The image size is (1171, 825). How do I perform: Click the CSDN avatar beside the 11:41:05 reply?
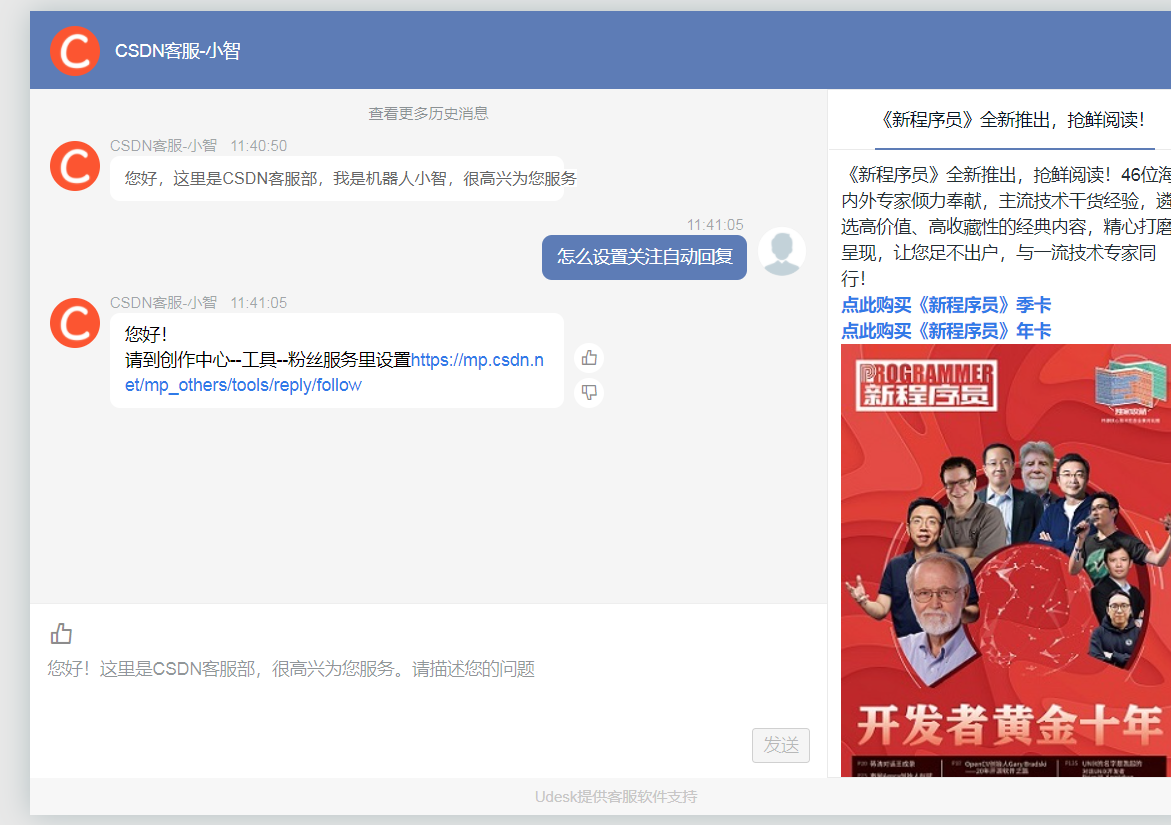coord(74,323)
